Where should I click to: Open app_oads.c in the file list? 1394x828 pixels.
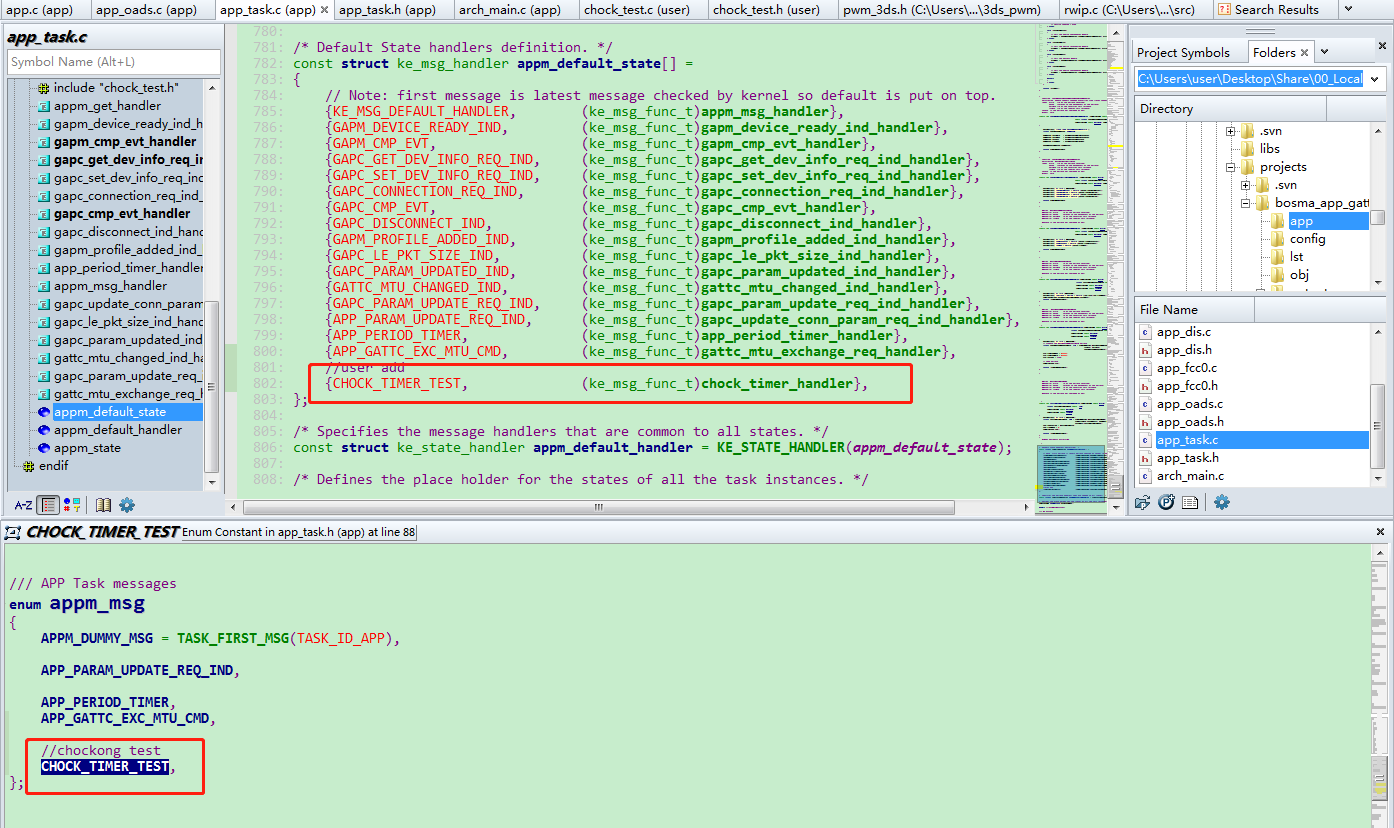[x=1190, y=404]
